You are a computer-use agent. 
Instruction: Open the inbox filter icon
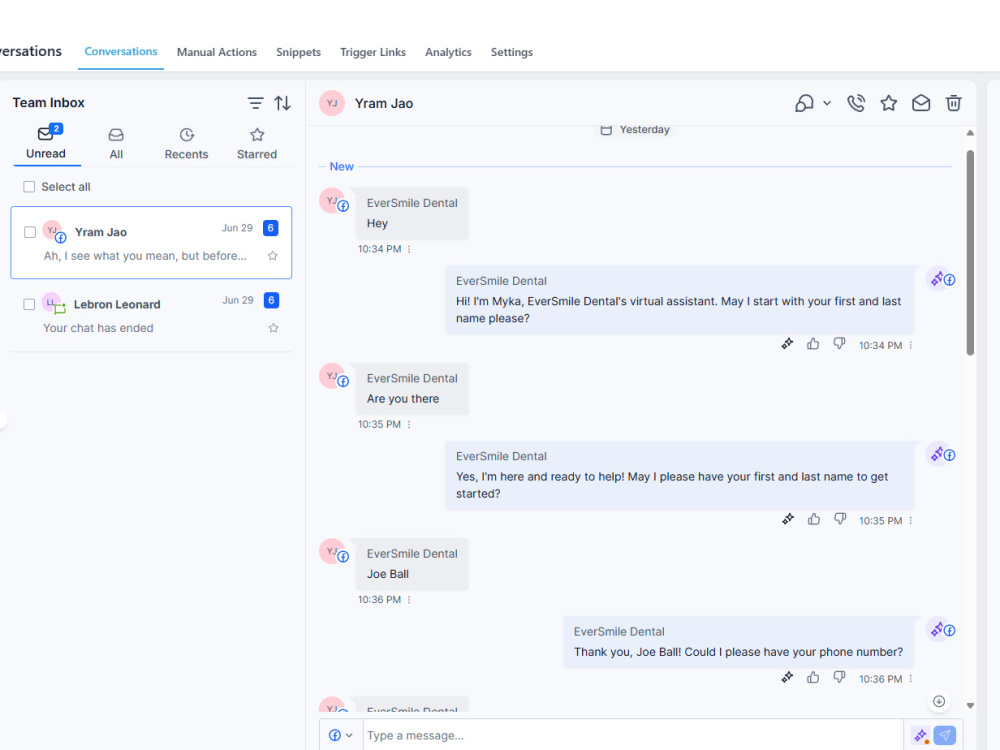(255, 103)
